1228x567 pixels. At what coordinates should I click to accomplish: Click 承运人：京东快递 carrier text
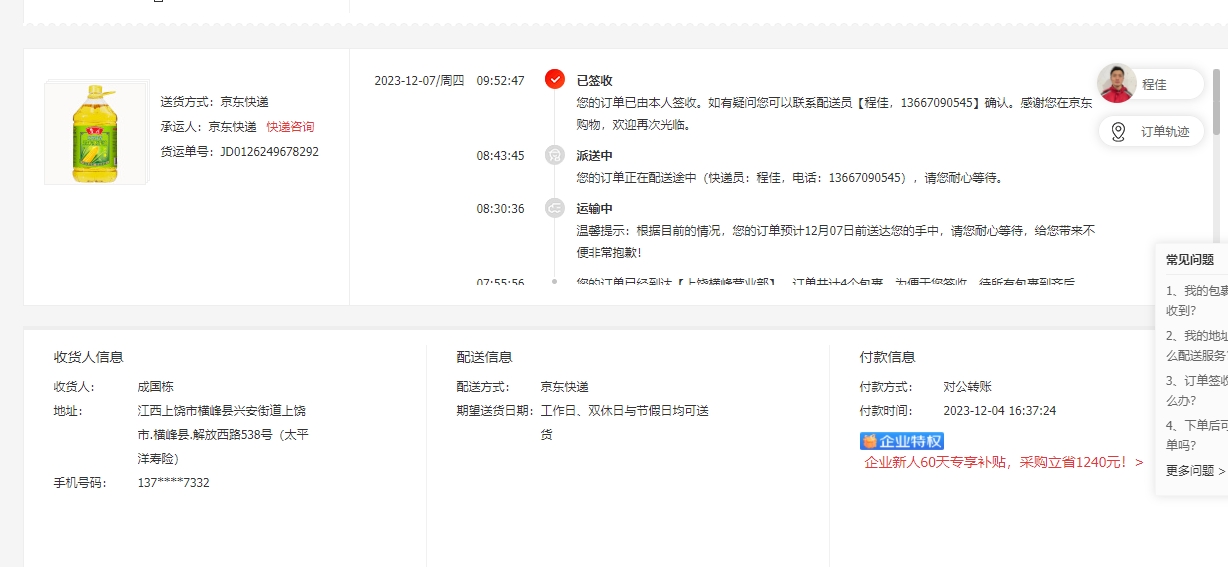(209, 127)
